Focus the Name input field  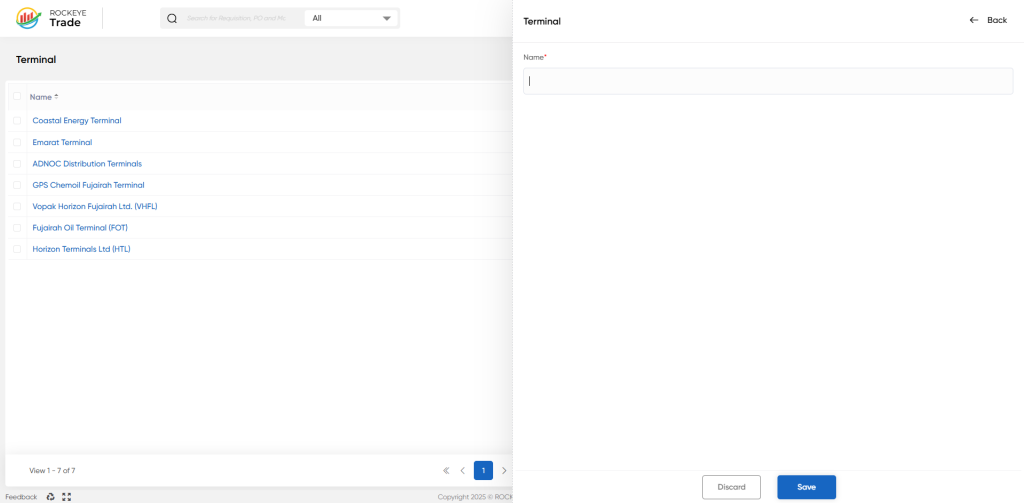[x=768, y=81]
